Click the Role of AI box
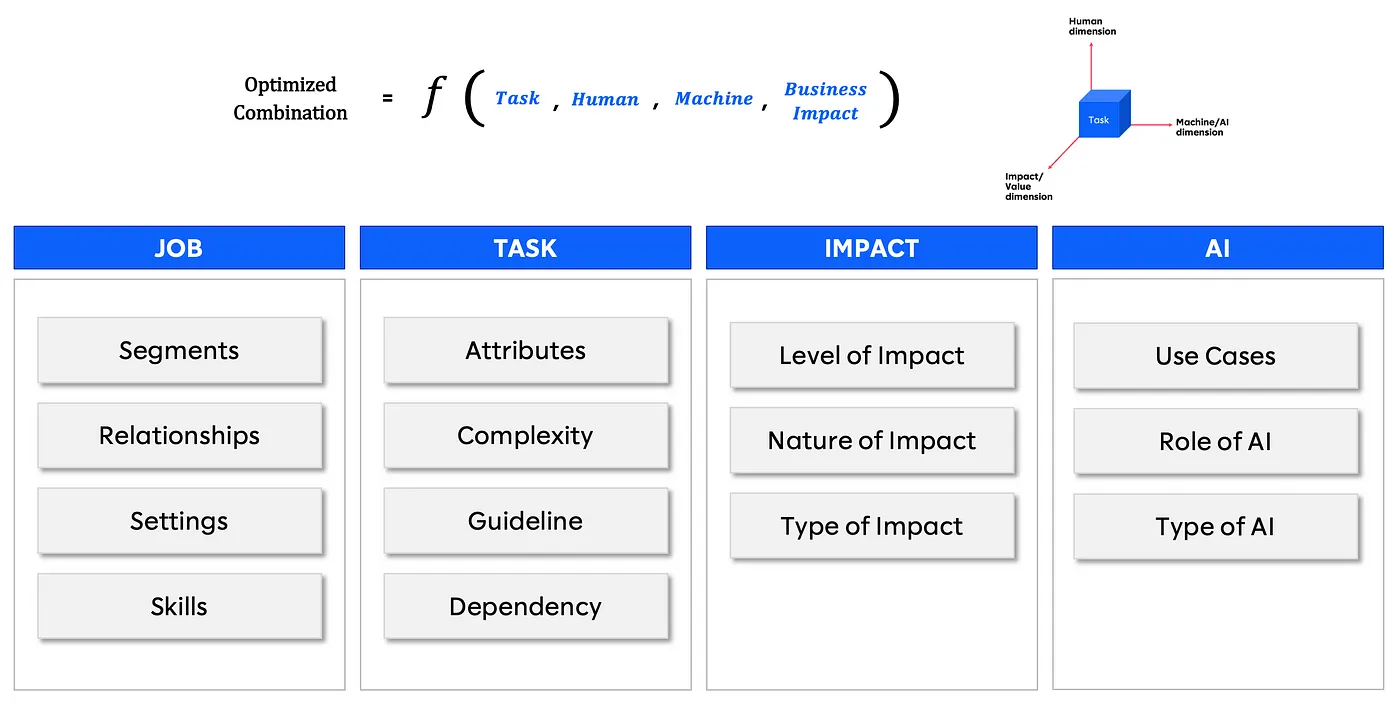Viewport: 1400px width, 704px height. (1216, 441)
